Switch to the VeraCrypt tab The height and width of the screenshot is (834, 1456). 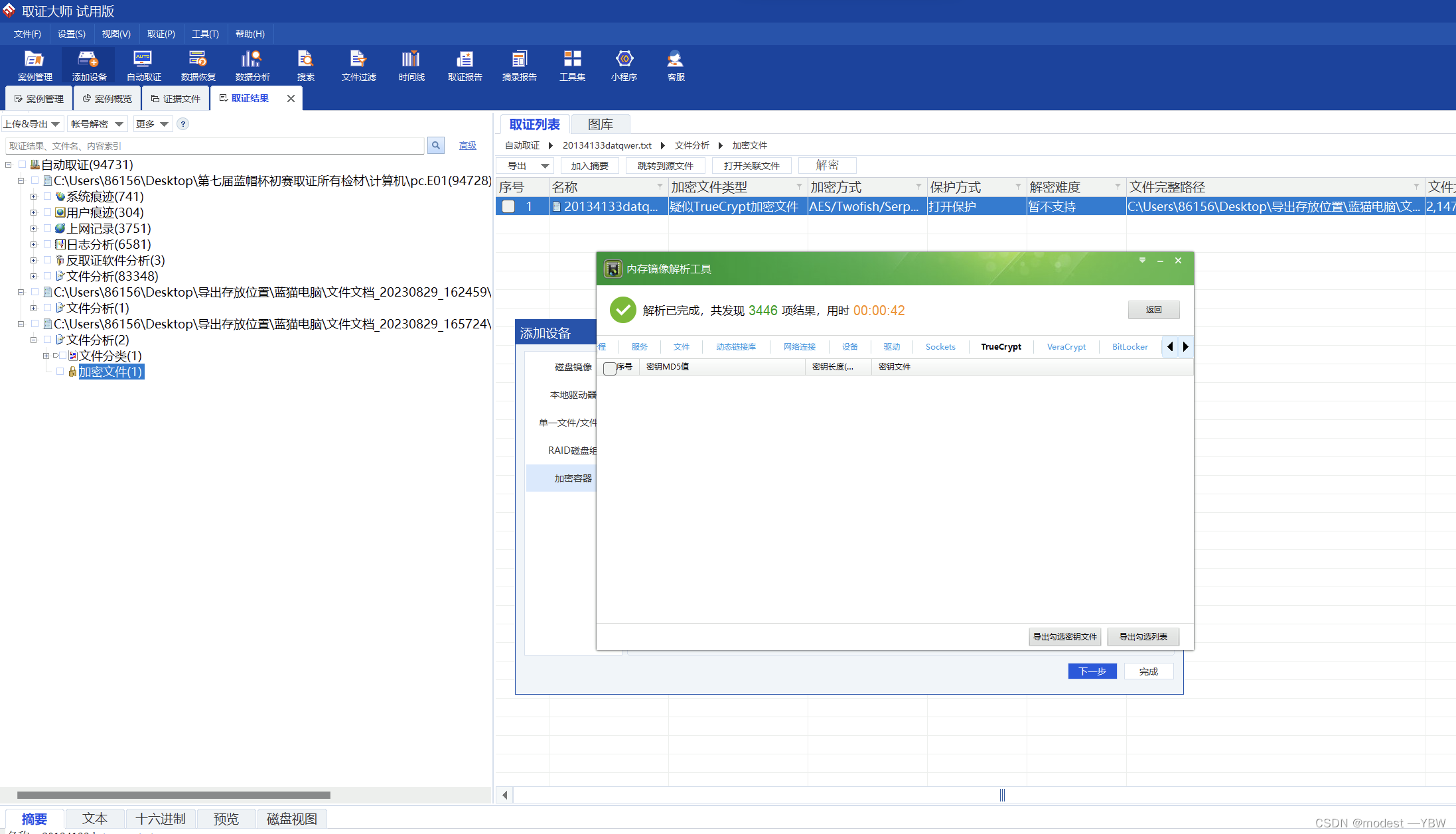point(1066,346)
